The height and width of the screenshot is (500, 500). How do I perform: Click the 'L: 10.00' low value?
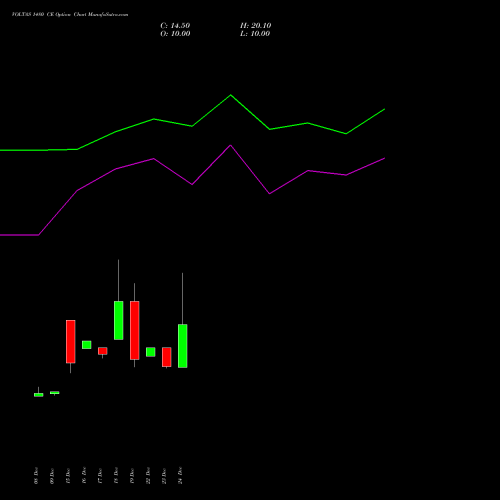(255, 34)
